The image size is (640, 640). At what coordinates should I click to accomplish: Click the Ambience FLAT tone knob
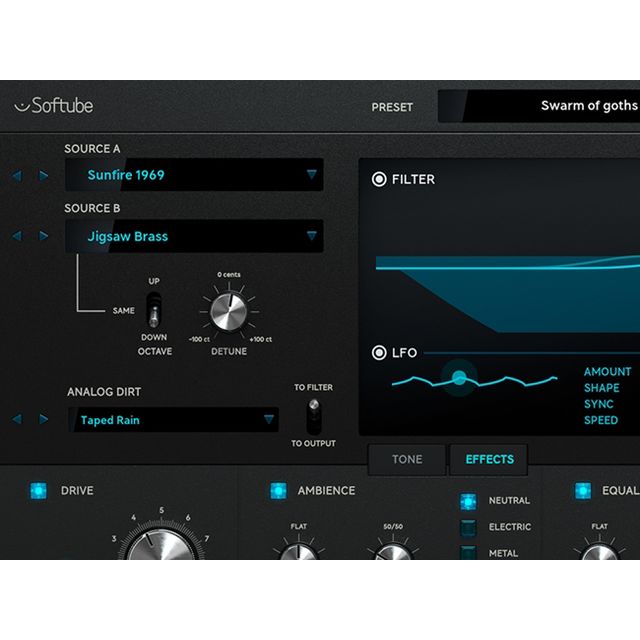tap(299, 552)
